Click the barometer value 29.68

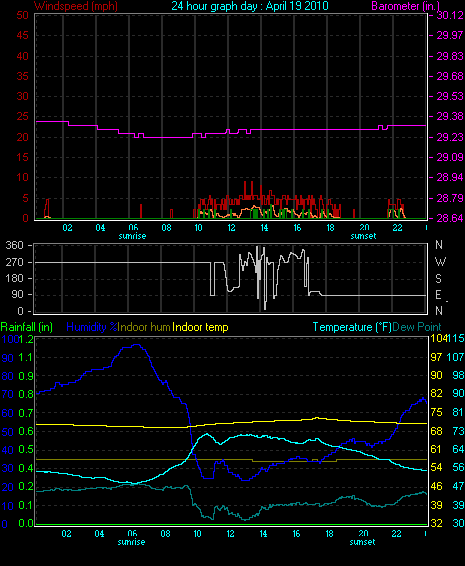[x=450, y=76]
